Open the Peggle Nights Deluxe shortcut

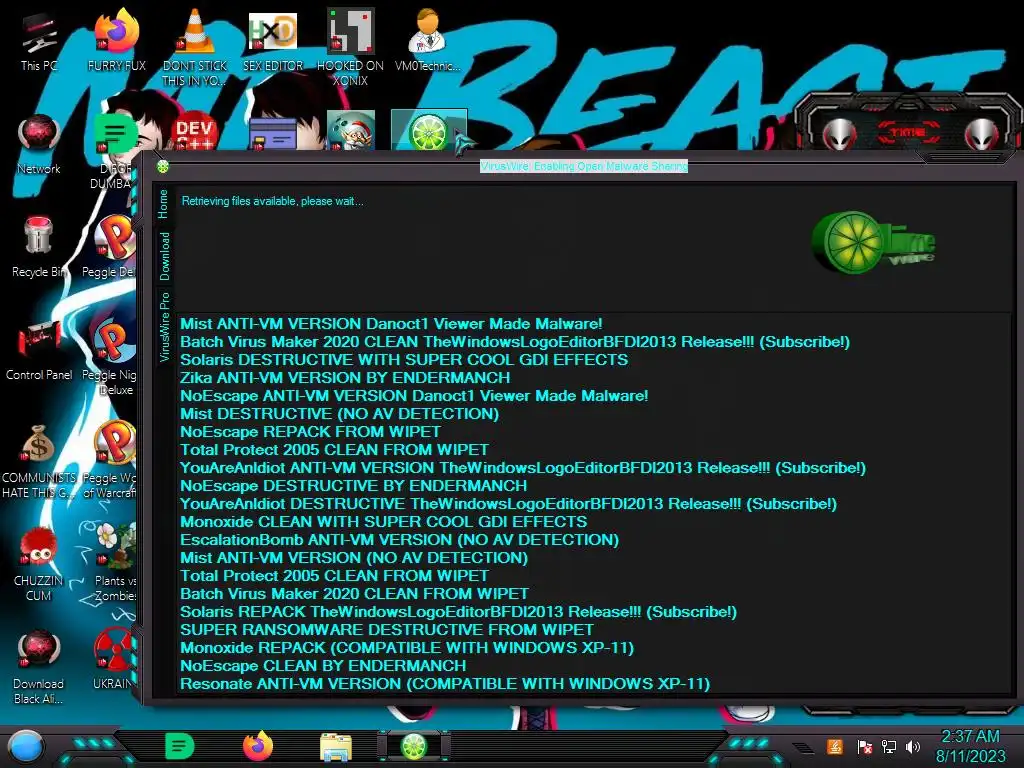(112, 342)
